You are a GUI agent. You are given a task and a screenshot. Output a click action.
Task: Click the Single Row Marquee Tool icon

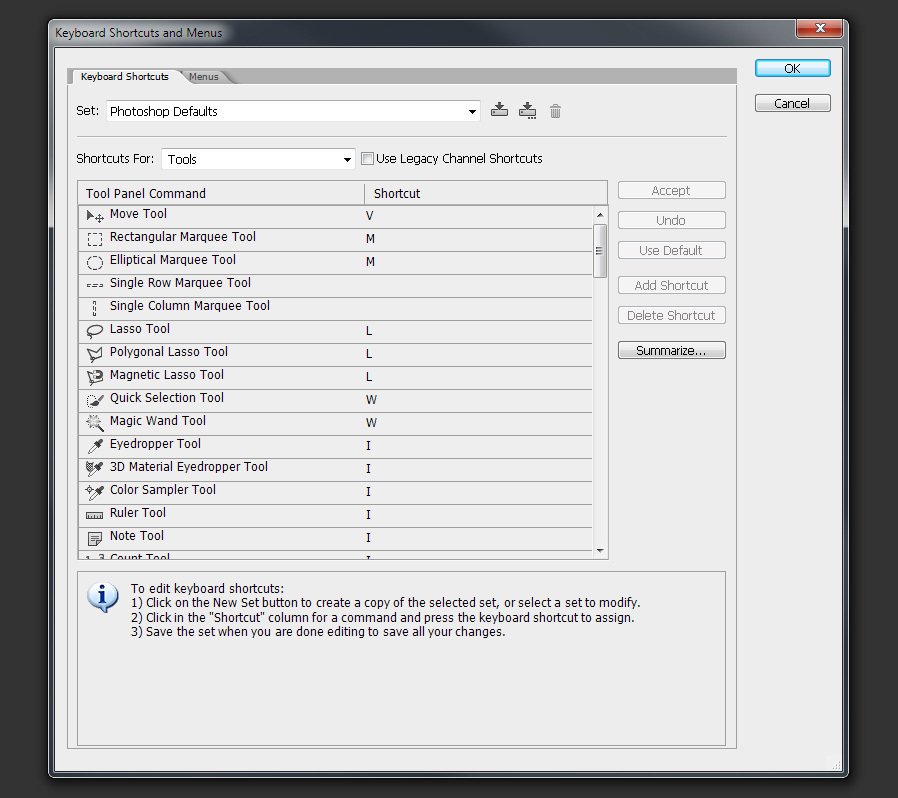(94, 285)
